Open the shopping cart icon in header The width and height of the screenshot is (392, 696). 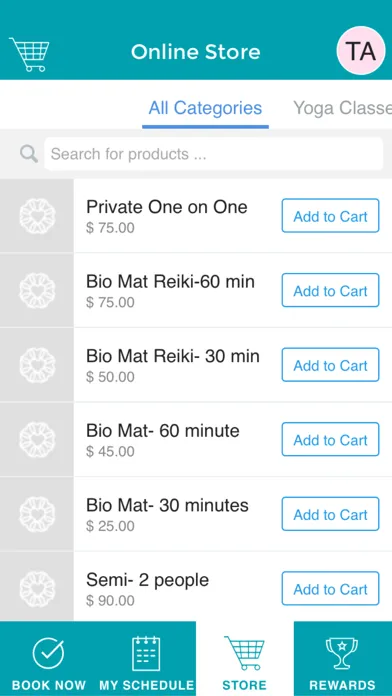click(x=29, y=54)
